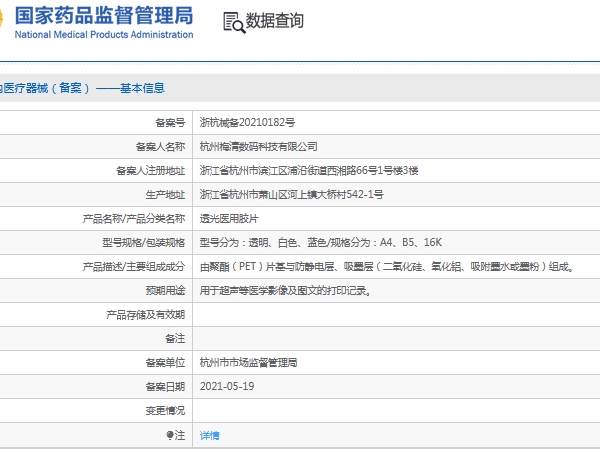Click the filing authority 杭州市市场监督管理局

click(x=248, y=362)
